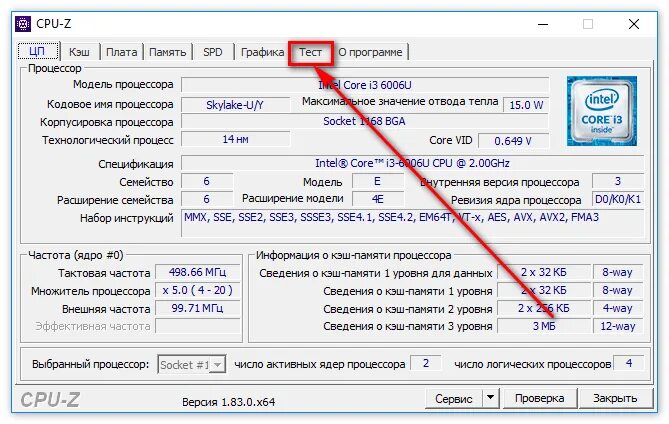The height and width of the screenshot is (424, 669).
Task: Click the Core VID 0.649 V value
Action: pyautogui.click(x=513, y=141)
